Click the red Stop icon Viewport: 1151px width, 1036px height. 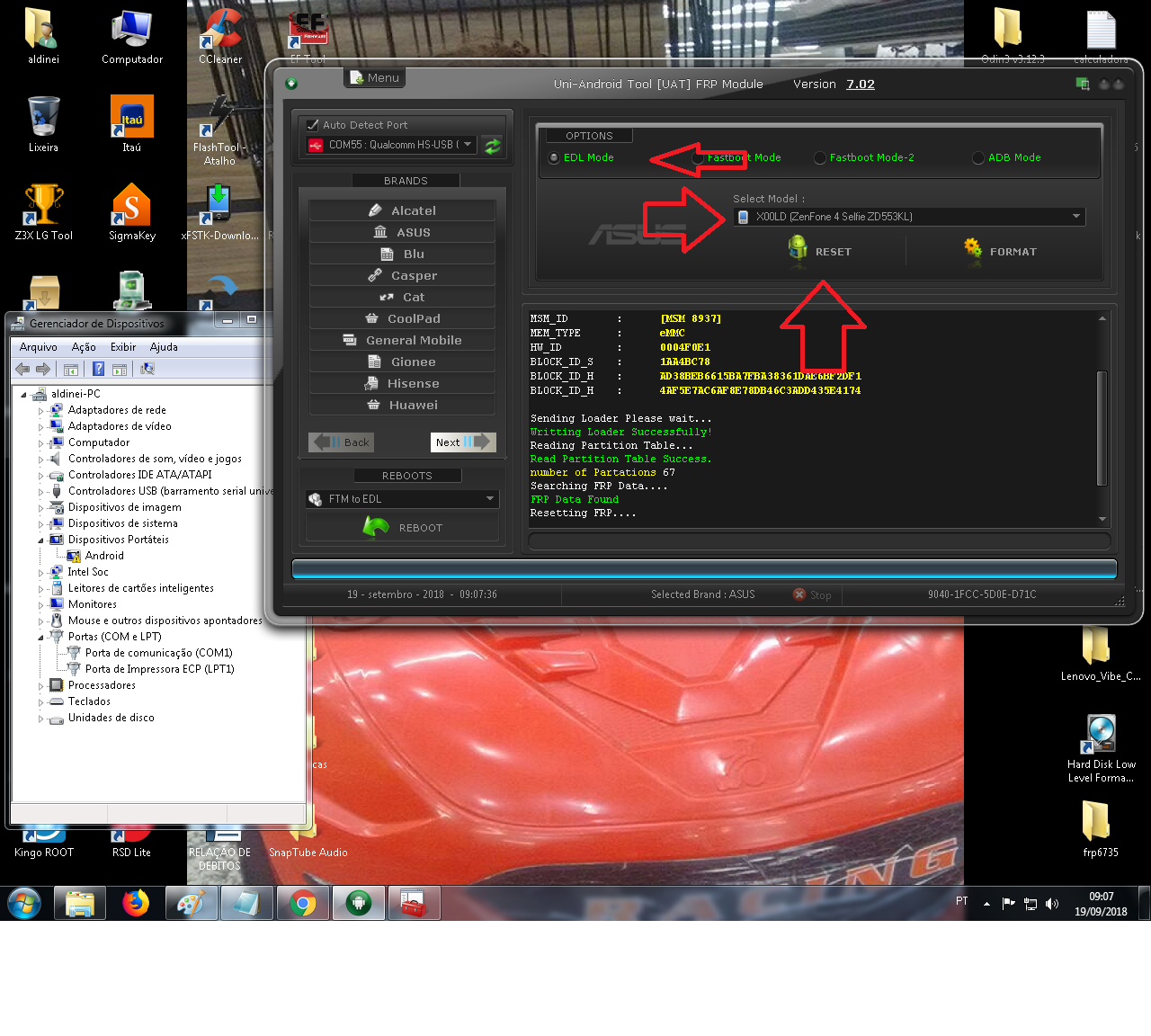click(x=799, y=594)
